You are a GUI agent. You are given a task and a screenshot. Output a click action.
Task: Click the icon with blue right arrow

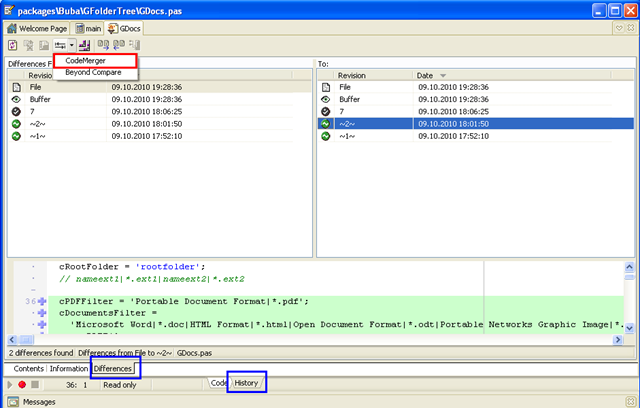coord(103,45)
